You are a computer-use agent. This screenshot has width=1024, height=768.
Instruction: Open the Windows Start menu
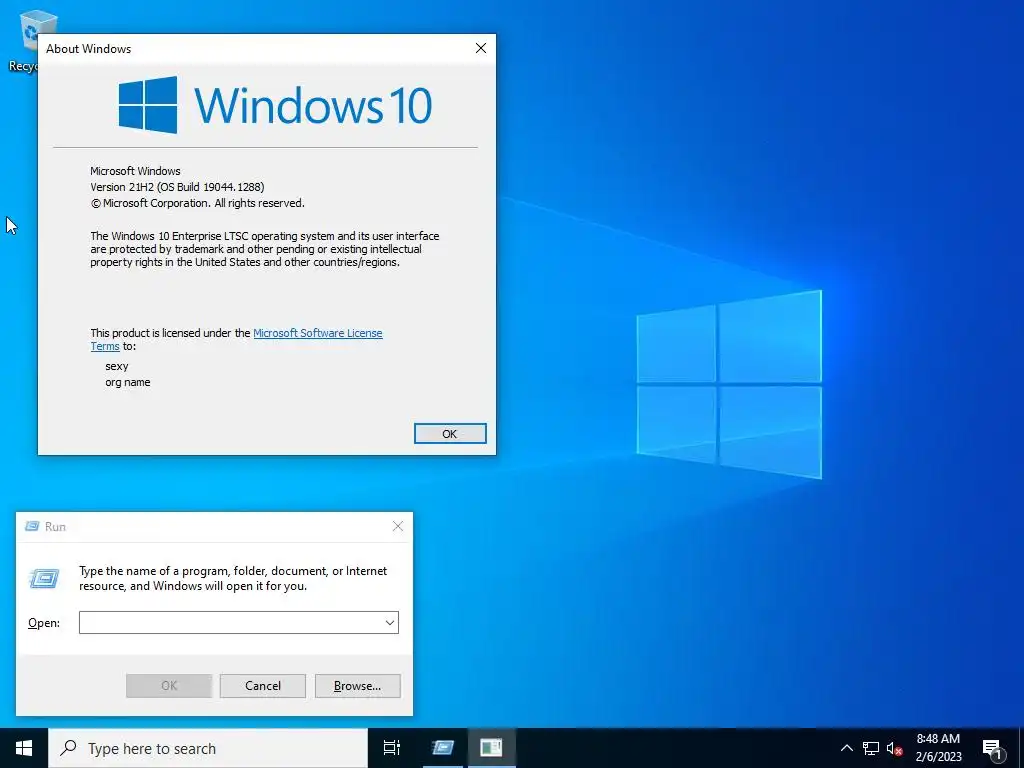[x=24, y=748]
